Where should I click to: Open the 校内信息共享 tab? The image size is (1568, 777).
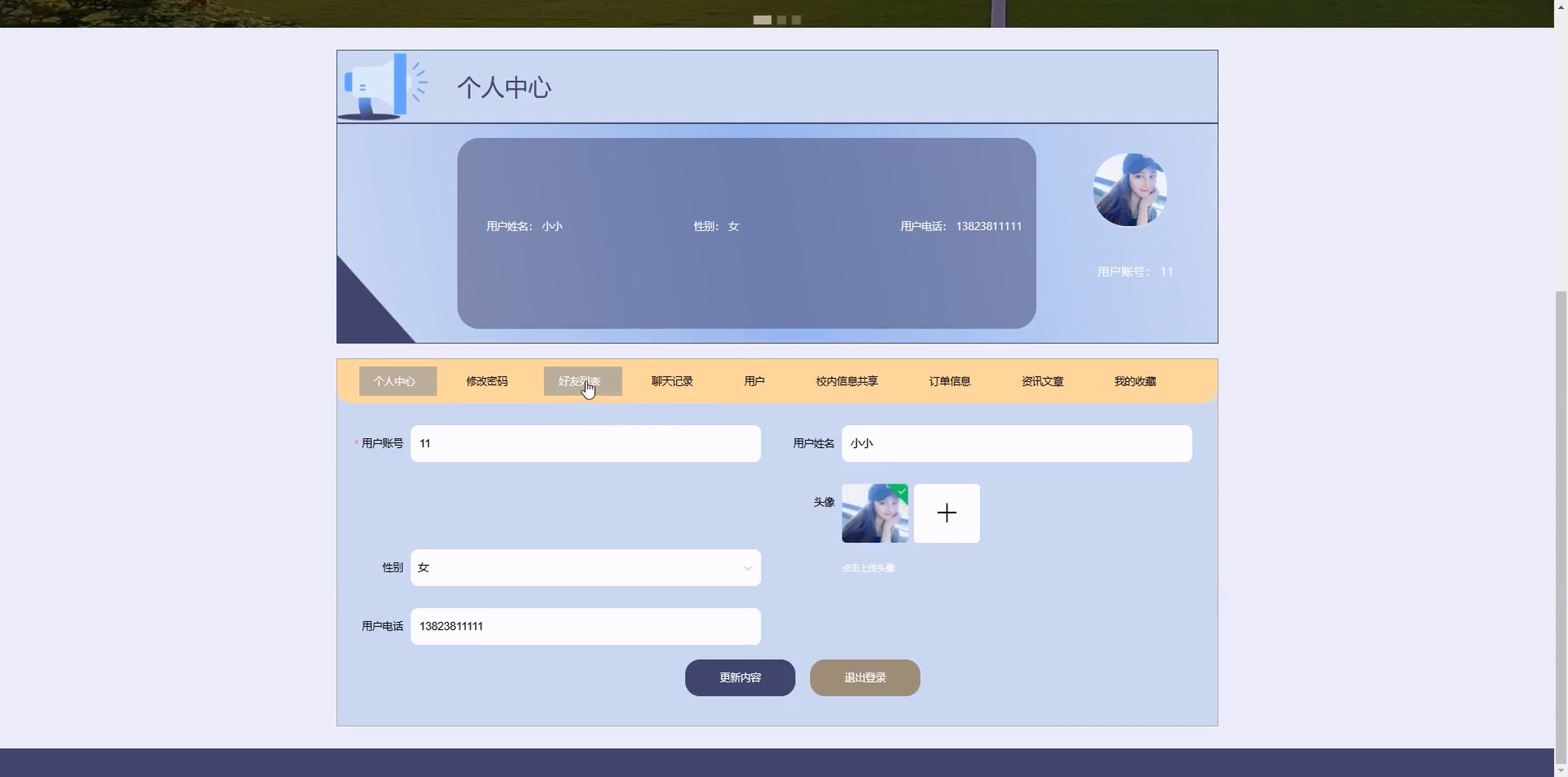(x=846, y=381)
